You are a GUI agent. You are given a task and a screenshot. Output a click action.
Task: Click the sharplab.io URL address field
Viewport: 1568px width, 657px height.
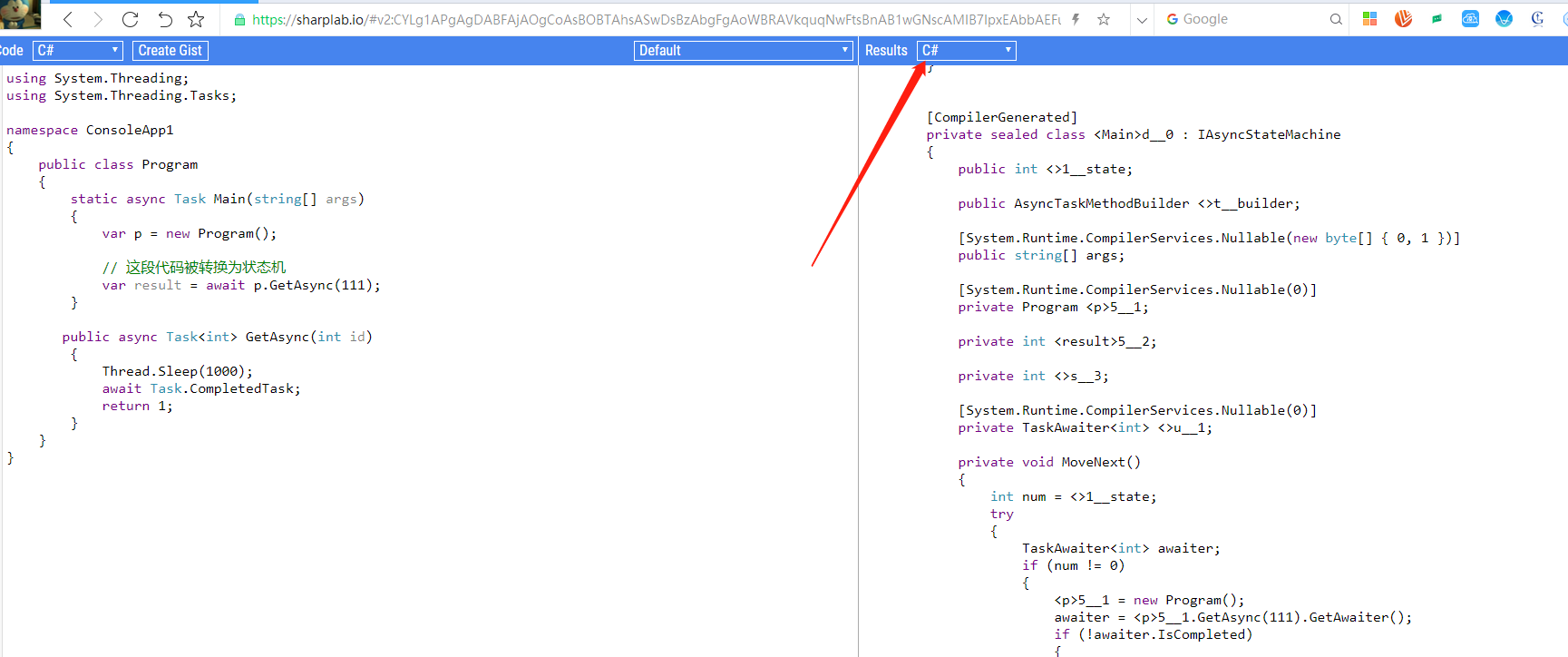[x=653, y=19]
